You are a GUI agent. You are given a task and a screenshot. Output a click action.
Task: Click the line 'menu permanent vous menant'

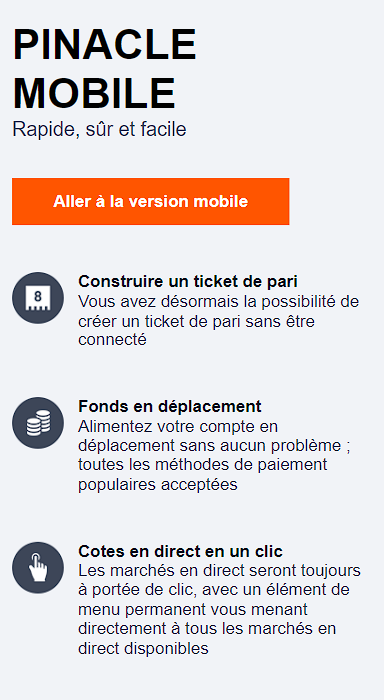pyautogui.click(x=193, y=609)
